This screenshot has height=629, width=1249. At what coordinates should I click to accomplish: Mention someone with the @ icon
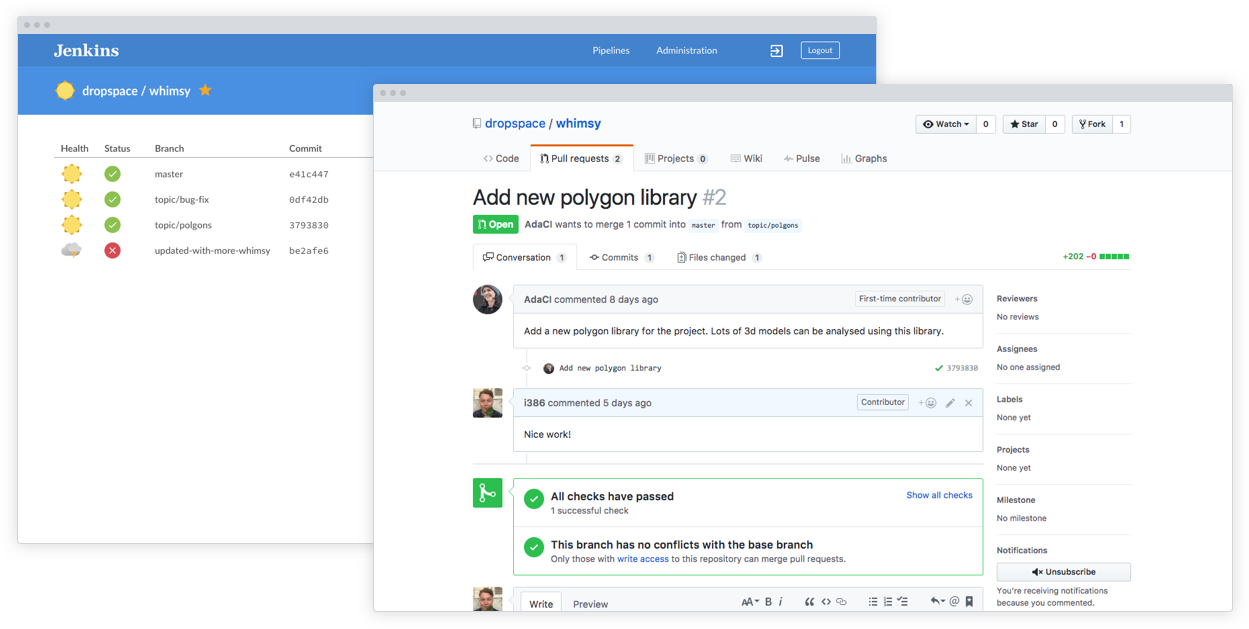(x=953, y=602)
